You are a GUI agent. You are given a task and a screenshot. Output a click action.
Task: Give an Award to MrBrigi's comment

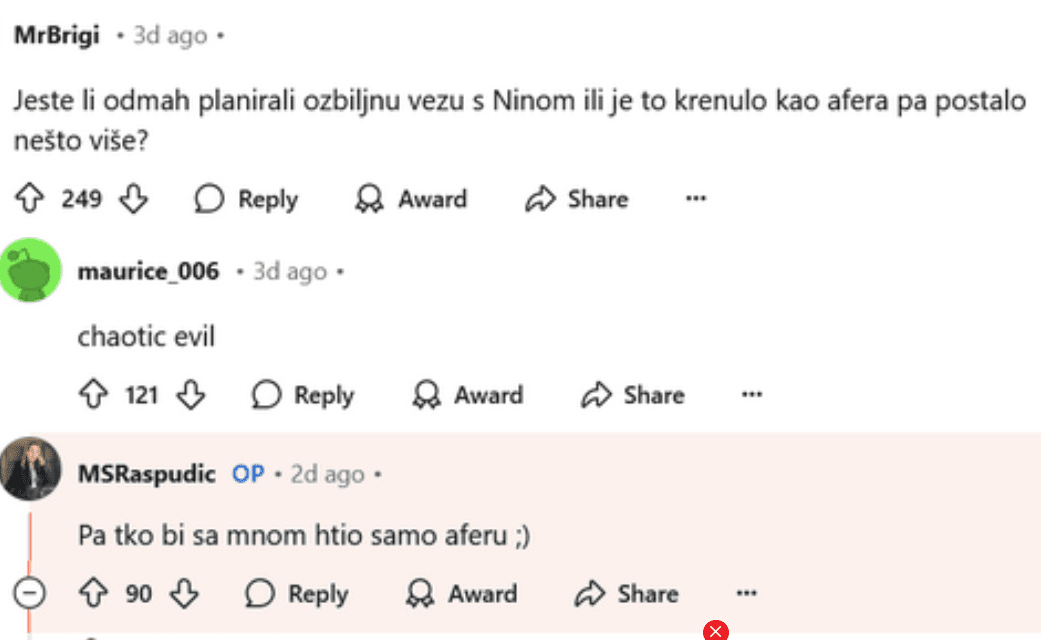click(x=412, y=199)
